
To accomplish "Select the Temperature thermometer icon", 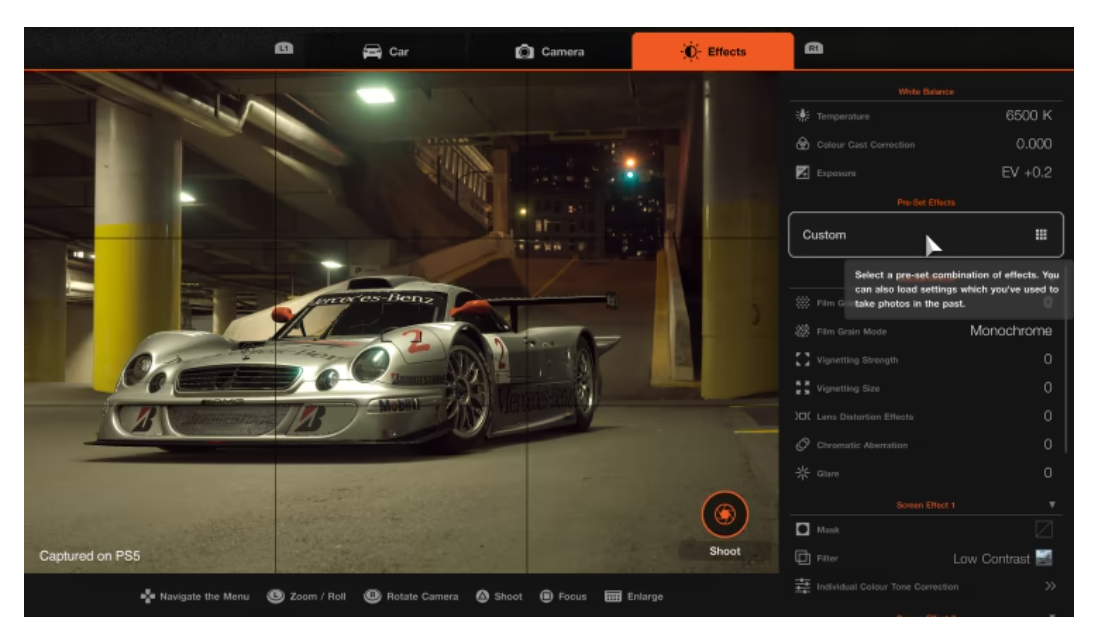I will coord(802,116).
